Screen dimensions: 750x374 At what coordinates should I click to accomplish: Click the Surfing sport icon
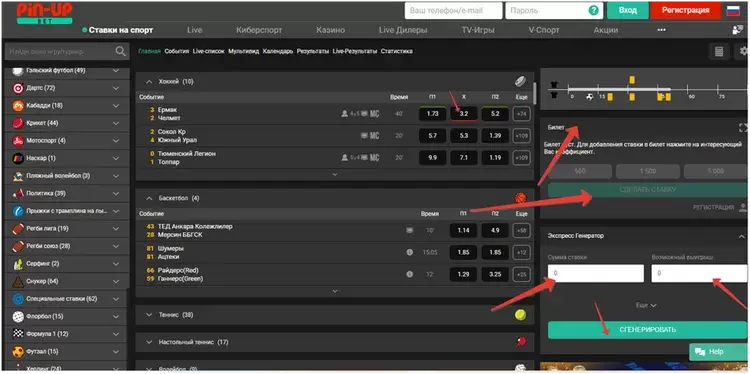click(x=18, y=264)
